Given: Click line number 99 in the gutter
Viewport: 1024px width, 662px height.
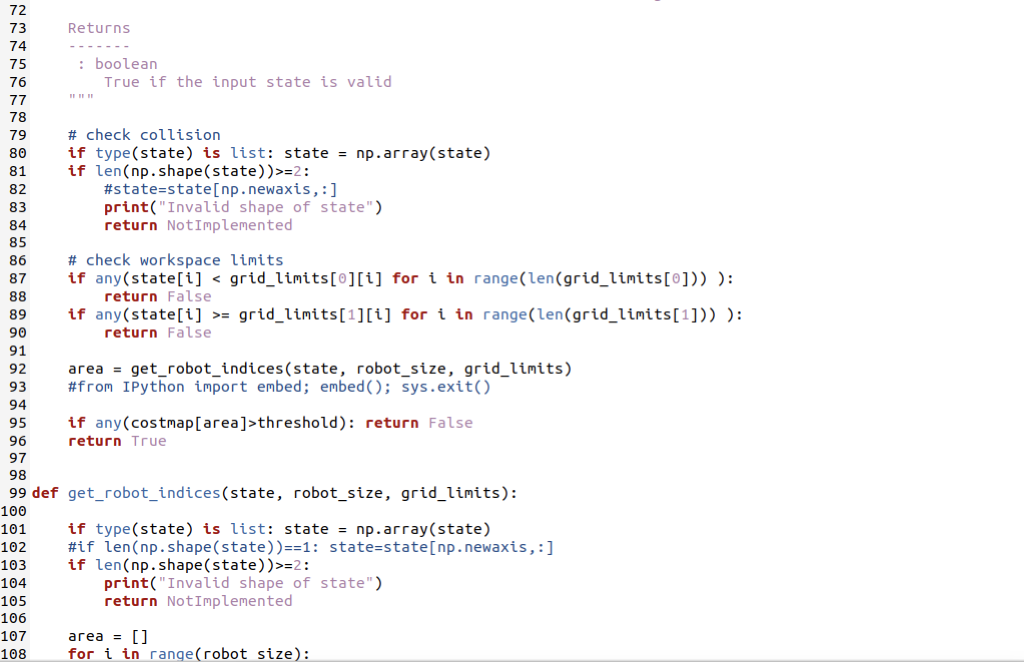Looking at the screenshot, I should click(17, 492).
